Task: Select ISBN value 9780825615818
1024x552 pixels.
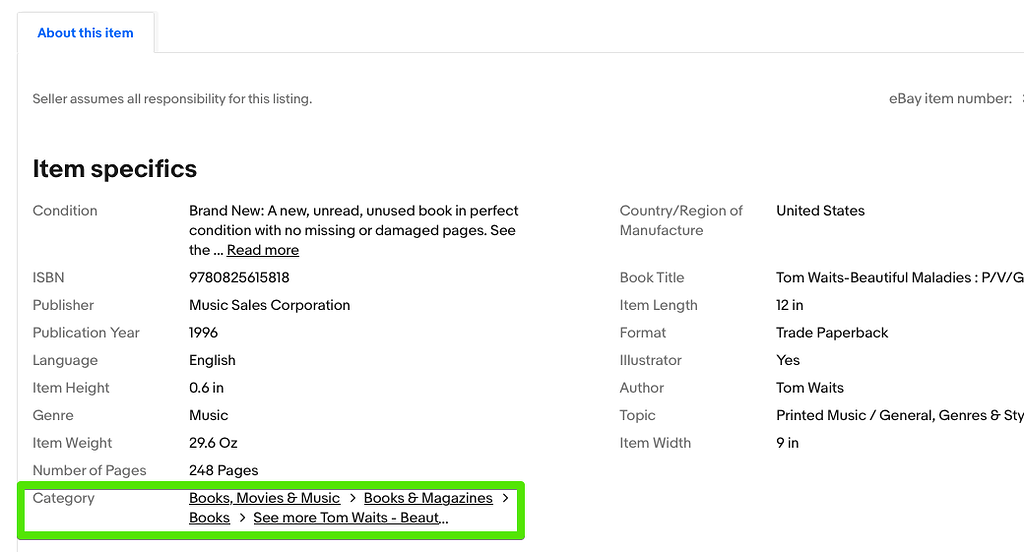Action: [x=239, y=278]
